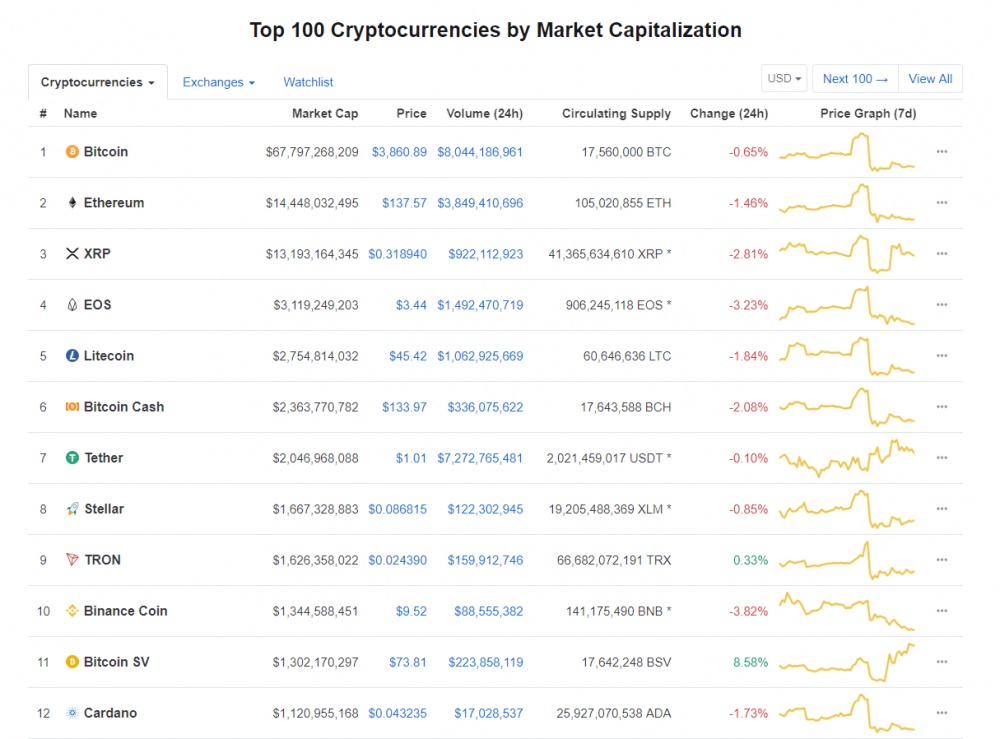The width and height of the screenshot is (1000, 739).
Task: Click the TRON logo icon
Action: click(72, 560)
